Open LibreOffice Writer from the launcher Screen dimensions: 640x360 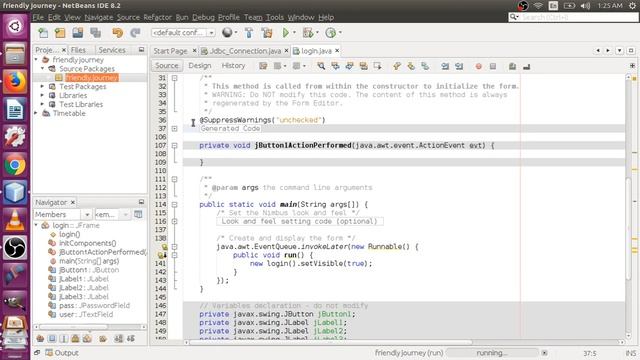(15, 109)
